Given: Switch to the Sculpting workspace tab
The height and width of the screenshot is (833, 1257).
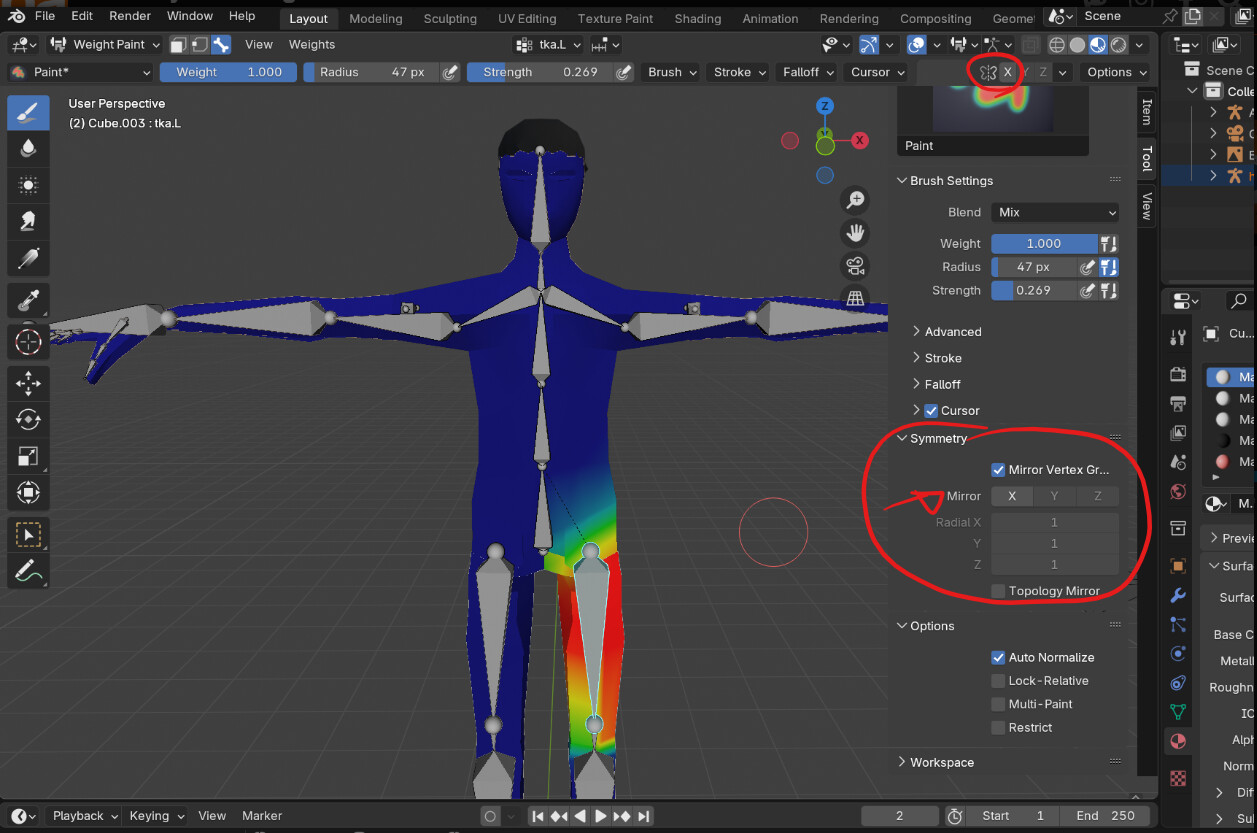Looking at the screenshot, I should (450, 18).
